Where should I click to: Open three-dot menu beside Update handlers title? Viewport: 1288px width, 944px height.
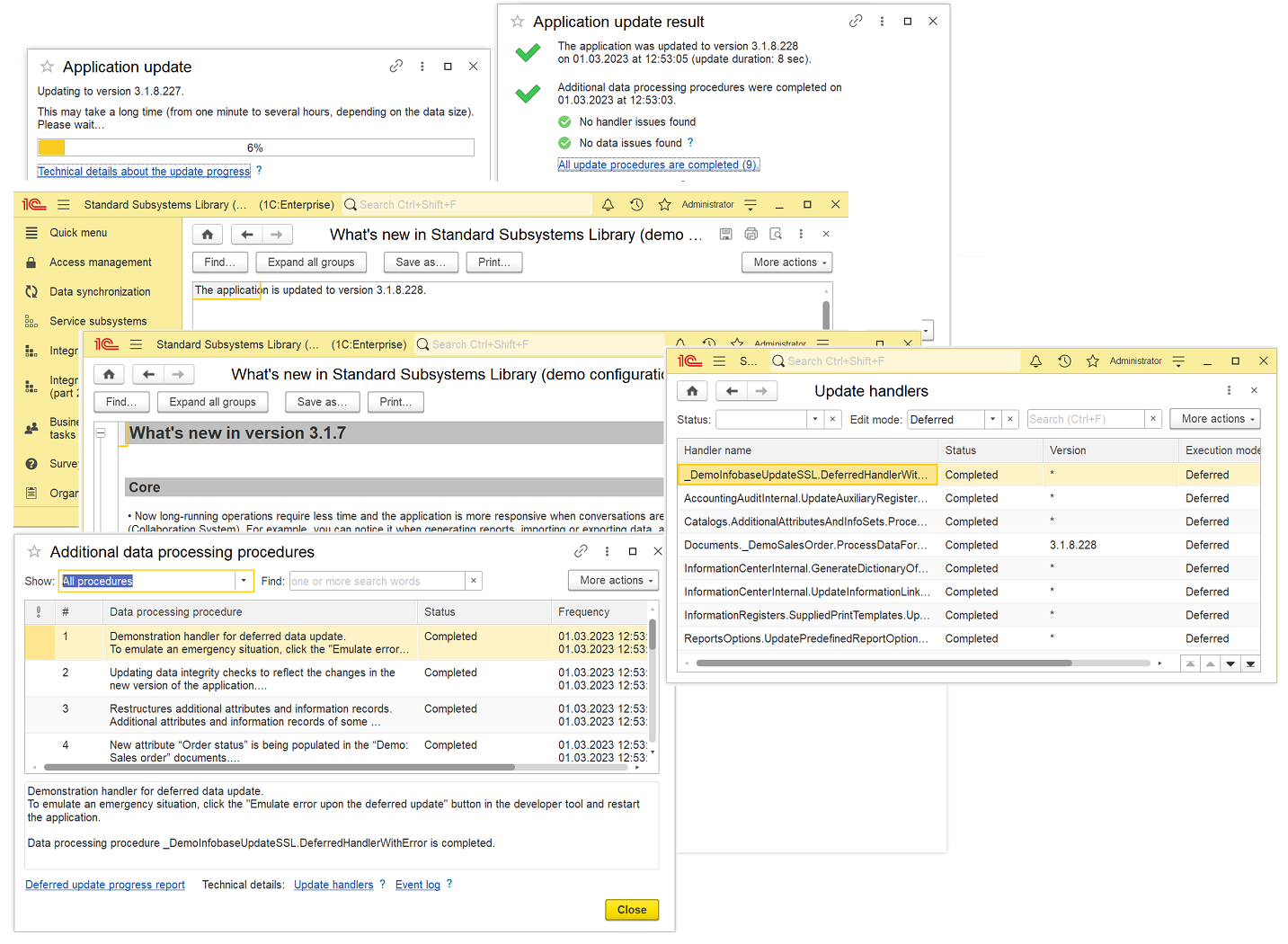(x=1229, y=390)
